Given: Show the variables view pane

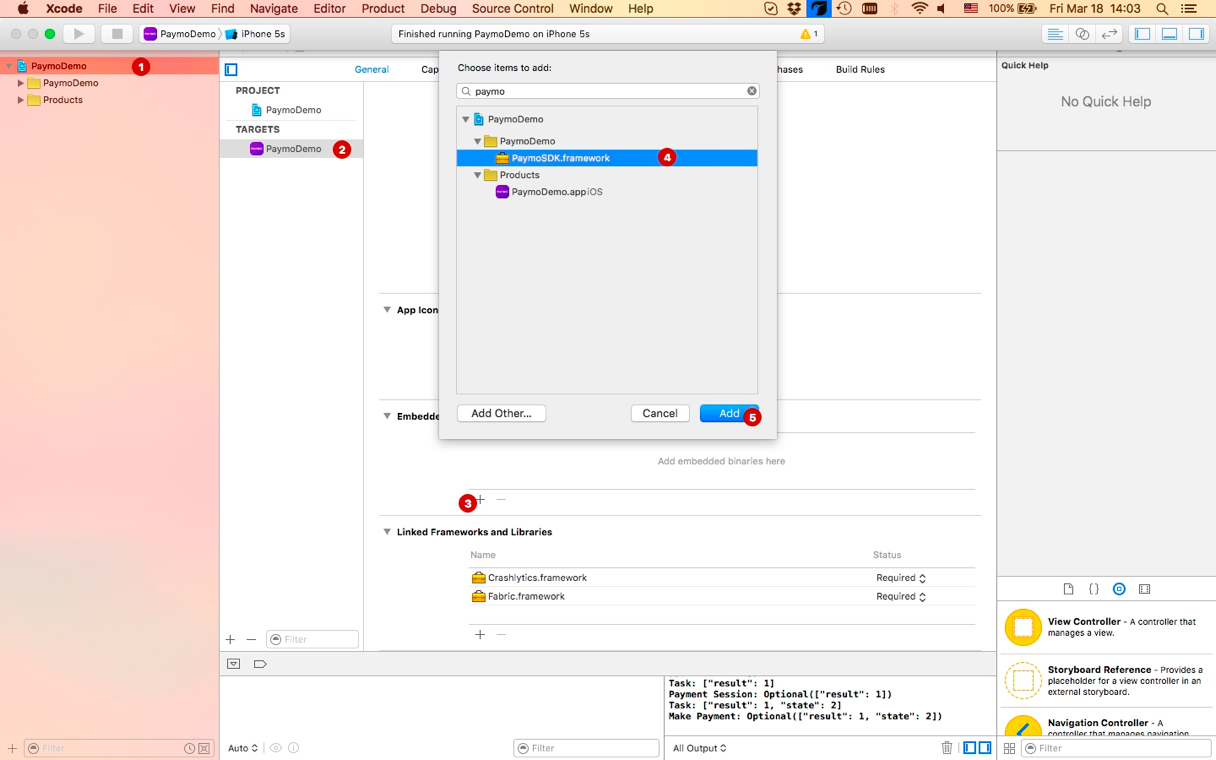Looking at the screenshot, I should [970, 748].
